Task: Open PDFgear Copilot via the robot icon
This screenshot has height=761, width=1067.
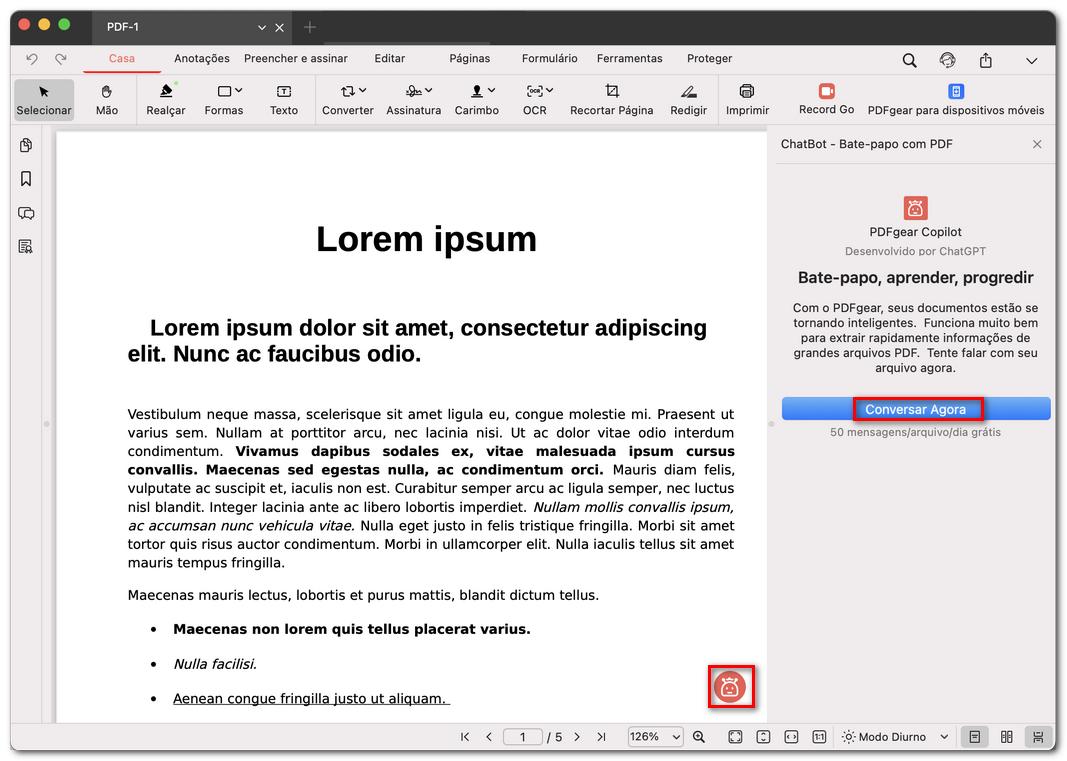Action: pyautogui.click(x=731, y=687)
